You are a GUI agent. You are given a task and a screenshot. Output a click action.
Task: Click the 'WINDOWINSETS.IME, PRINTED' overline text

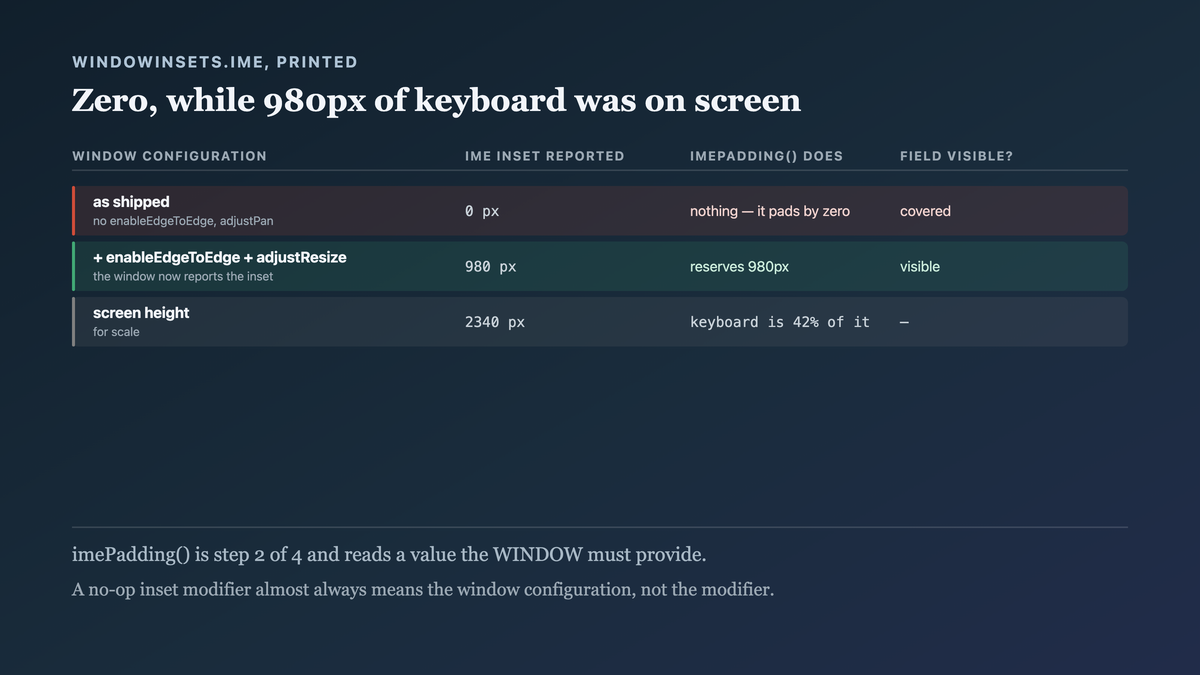pos(215,62)
